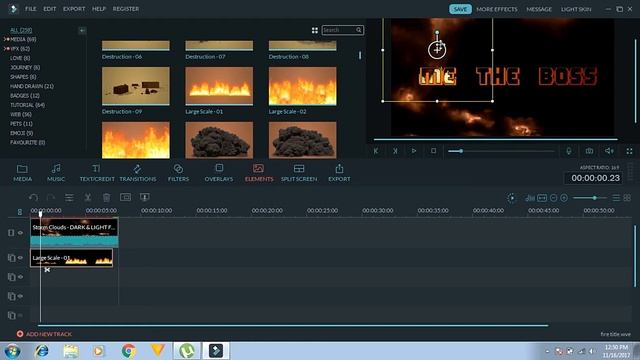Click the timeline zoom in plus icon
640x360 pixels.
click(564, 198)
